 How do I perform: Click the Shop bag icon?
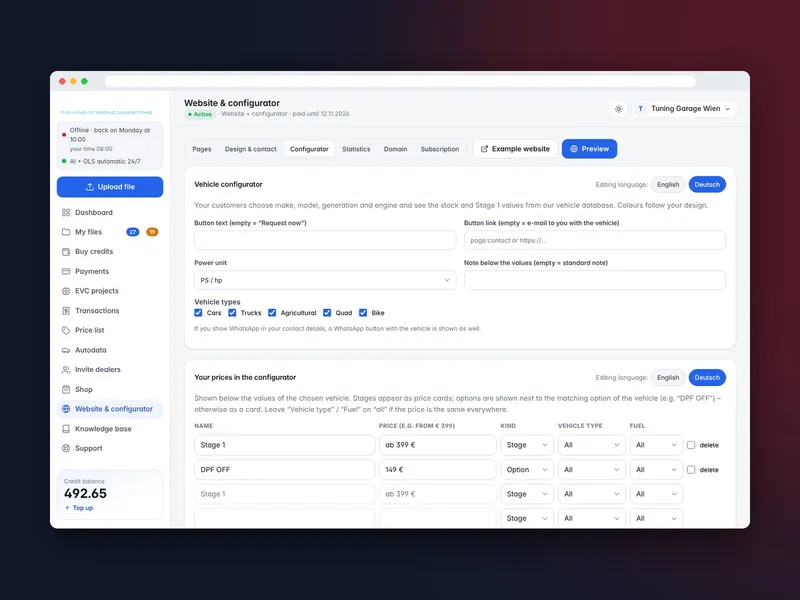pyautogui.click(x=66, y=389)
